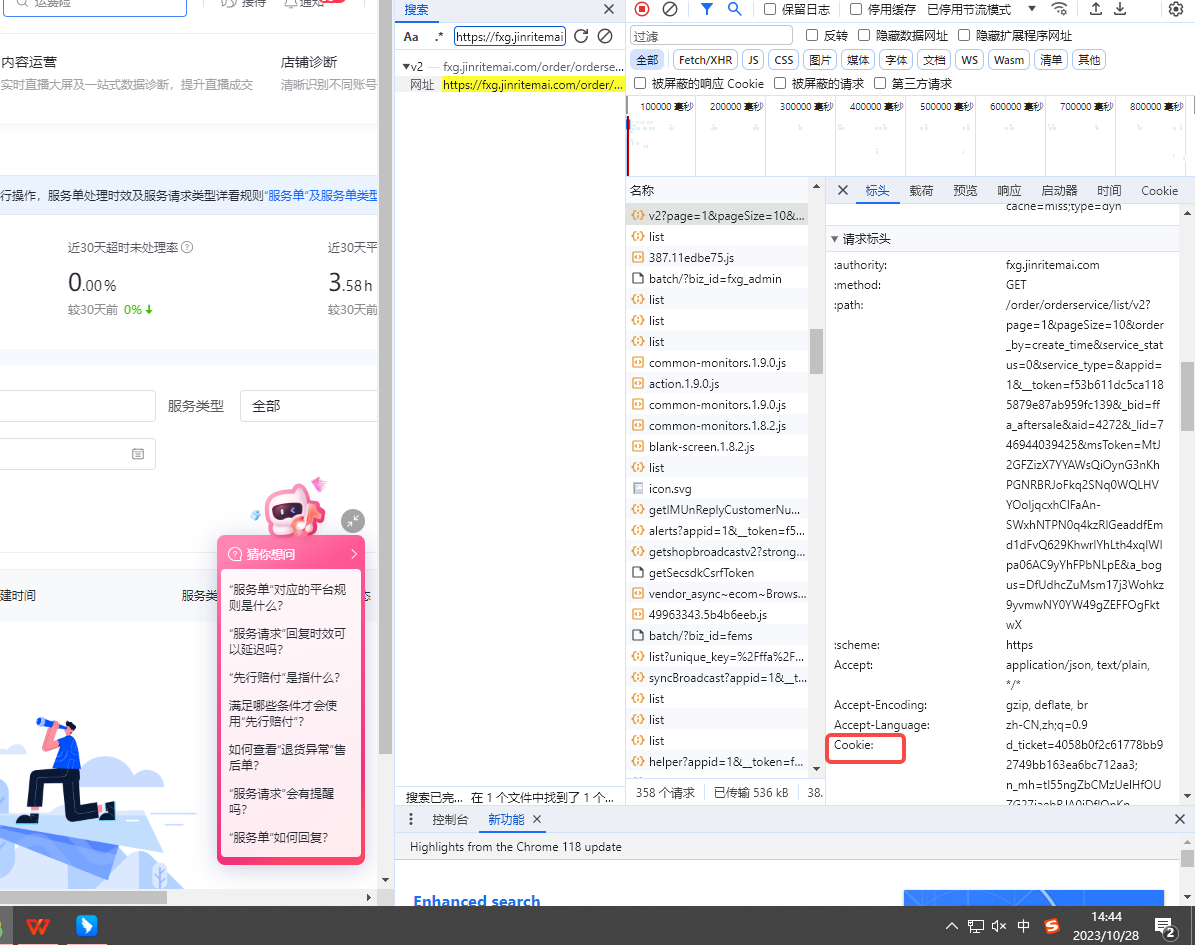This screenshot has height=945, width=1195.
Task: Switch to 载荷 tab
Action: (921, 191)
